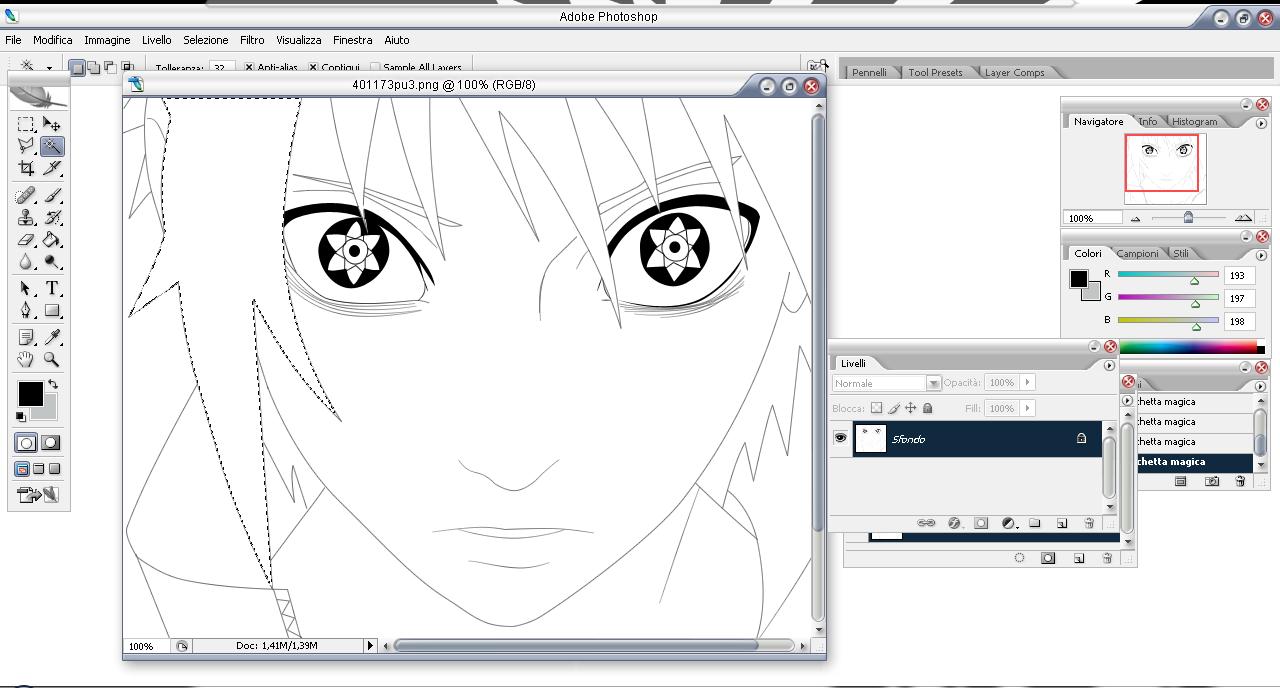Select the Zoom magnifier tool
This screenshot has width=1280, height=688.
pos(52,360)
